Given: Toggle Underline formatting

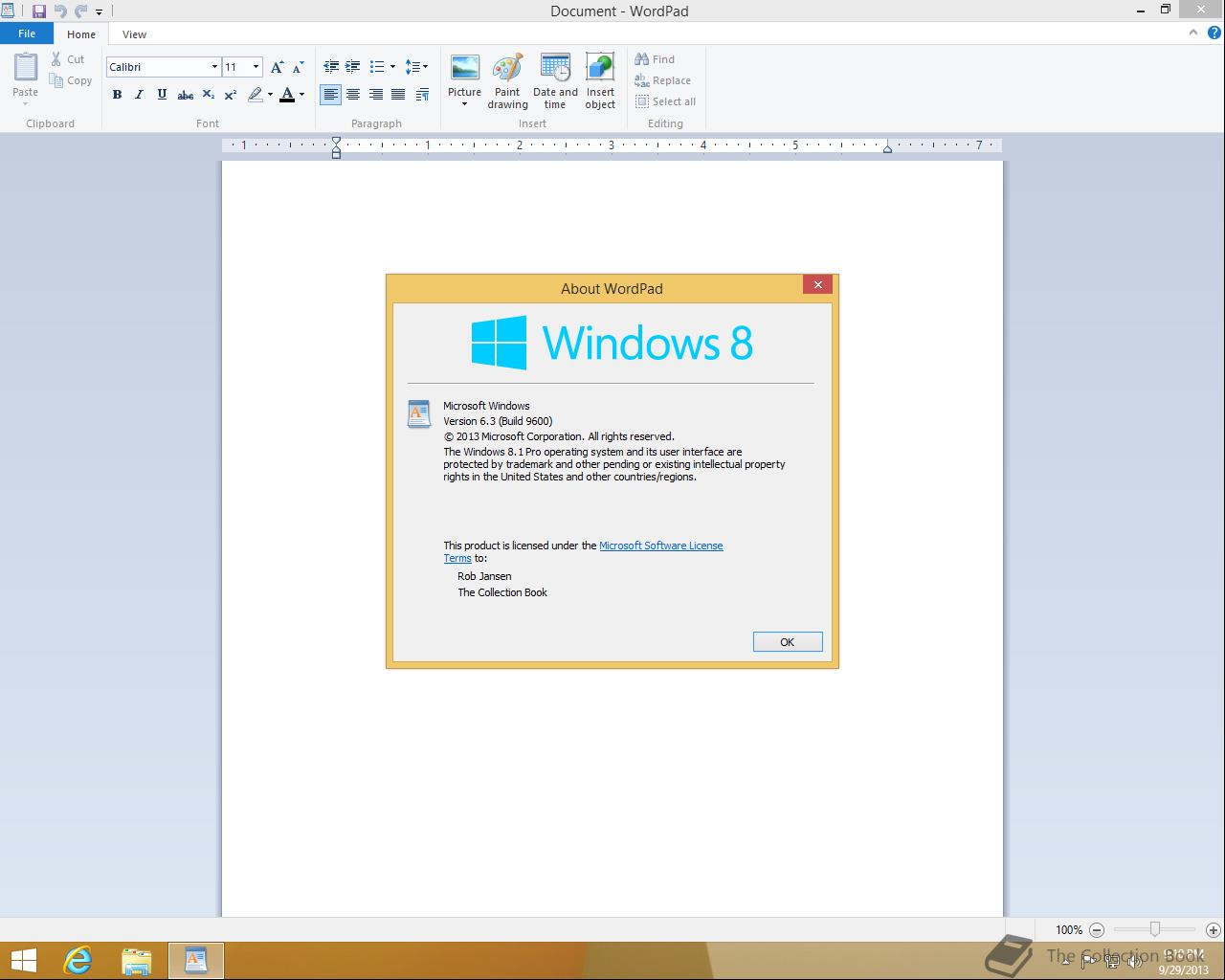Looking at the screenshot, I should 162,95.
